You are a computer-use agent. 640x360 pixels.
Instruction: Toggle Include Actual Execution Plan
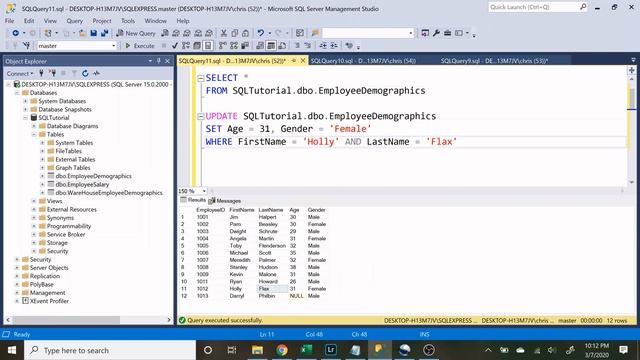[223, 46]
